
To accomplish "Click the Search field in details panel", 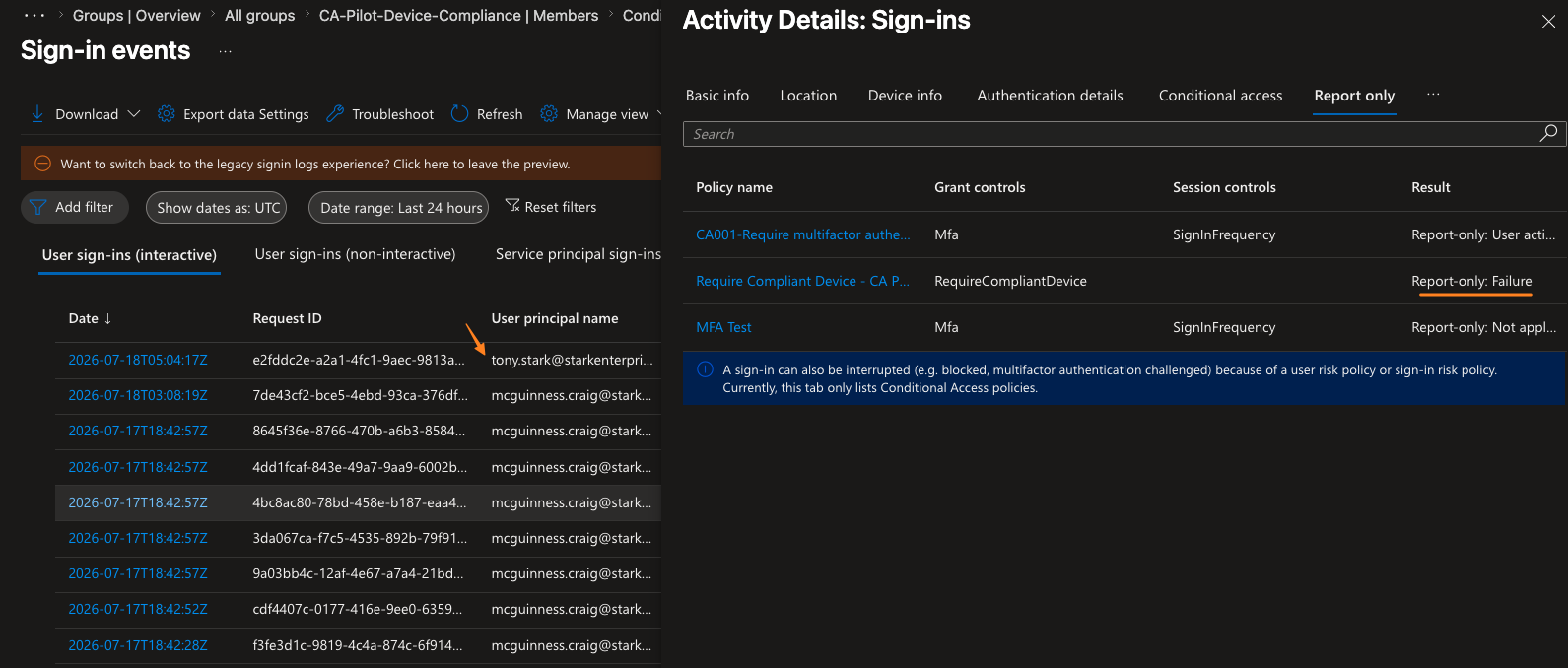I will (x=1124, y=134).
